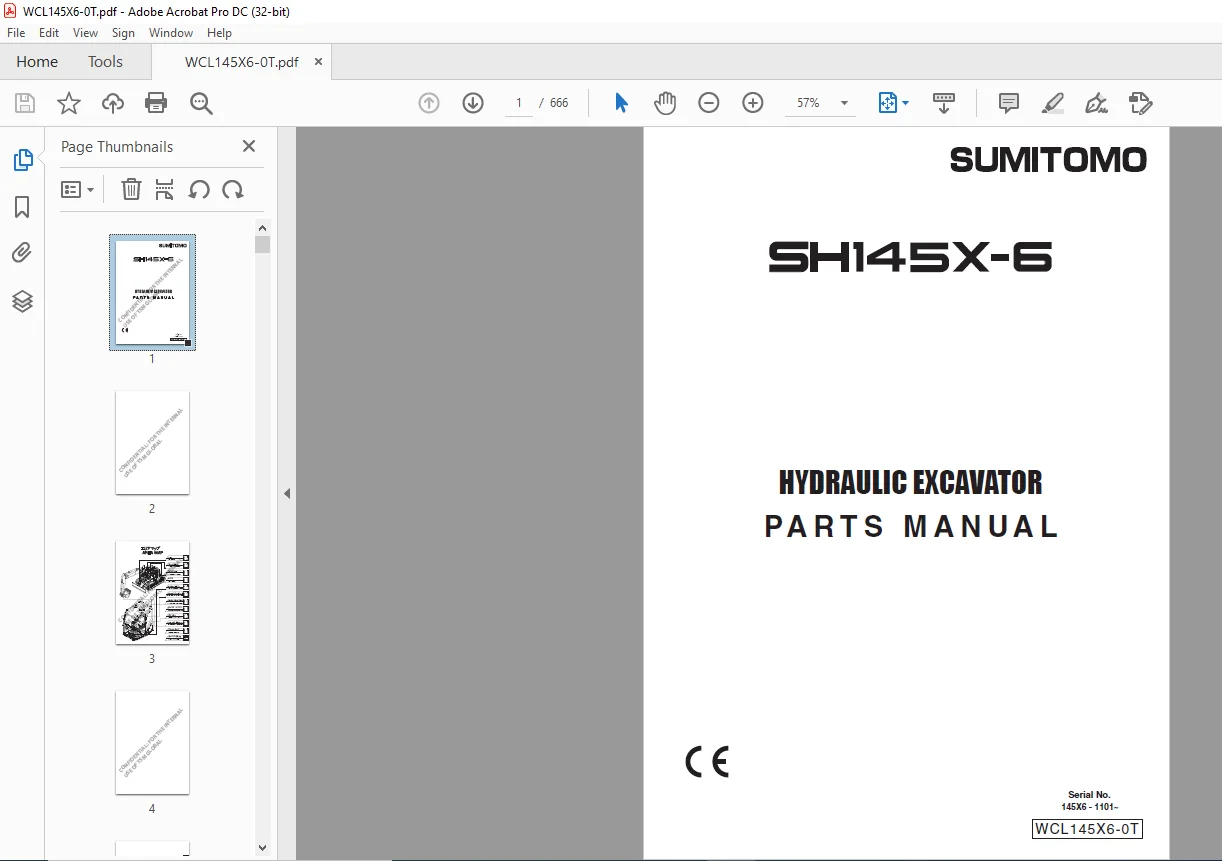Open the Window menu

[x=171, y=33]
